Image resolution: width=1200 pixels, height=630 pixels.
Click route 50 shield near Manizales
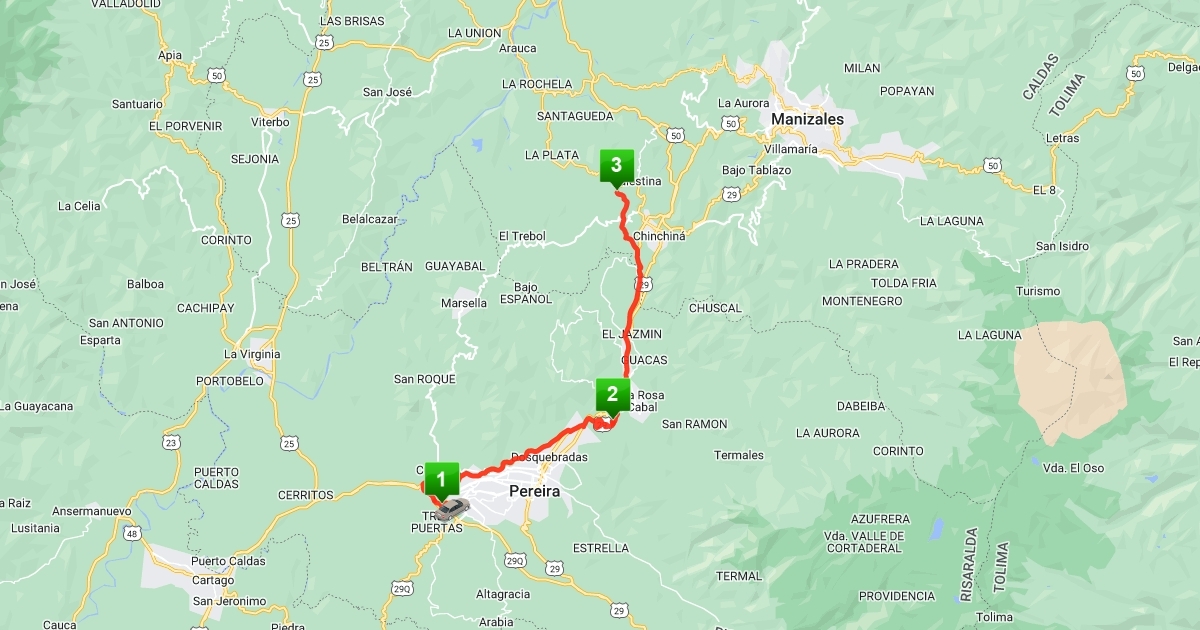click(x=732, y=123)
